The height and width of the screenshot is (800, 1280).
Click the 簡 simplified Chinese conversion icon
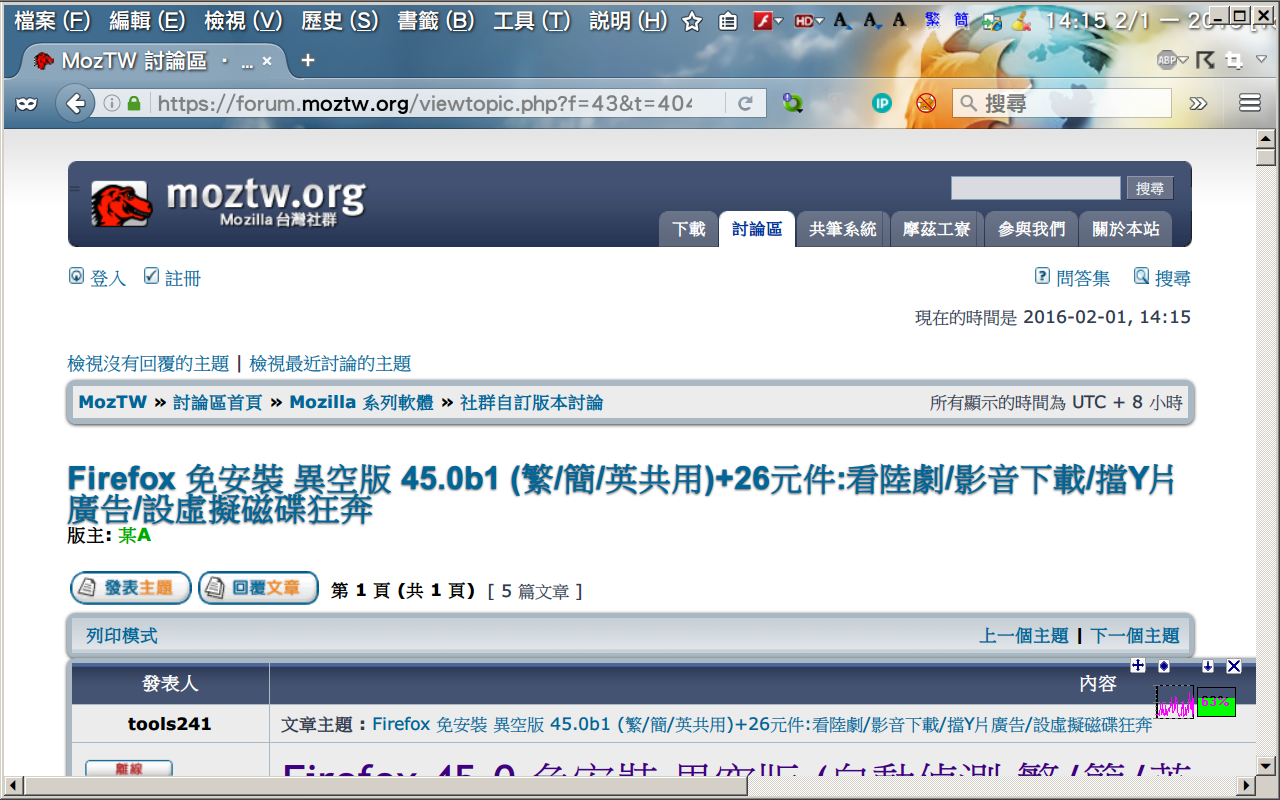click(x=961, y=20)
